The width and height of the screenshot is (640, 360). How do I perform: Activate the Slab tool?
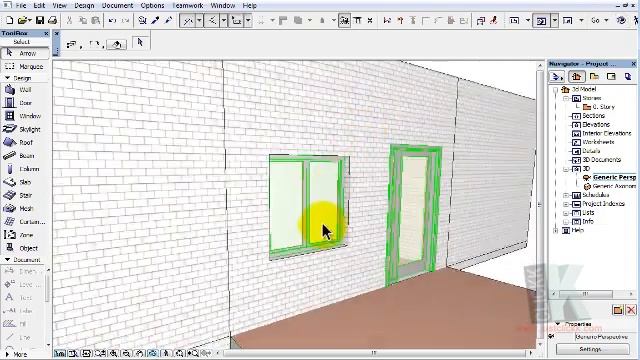point(24,182)
